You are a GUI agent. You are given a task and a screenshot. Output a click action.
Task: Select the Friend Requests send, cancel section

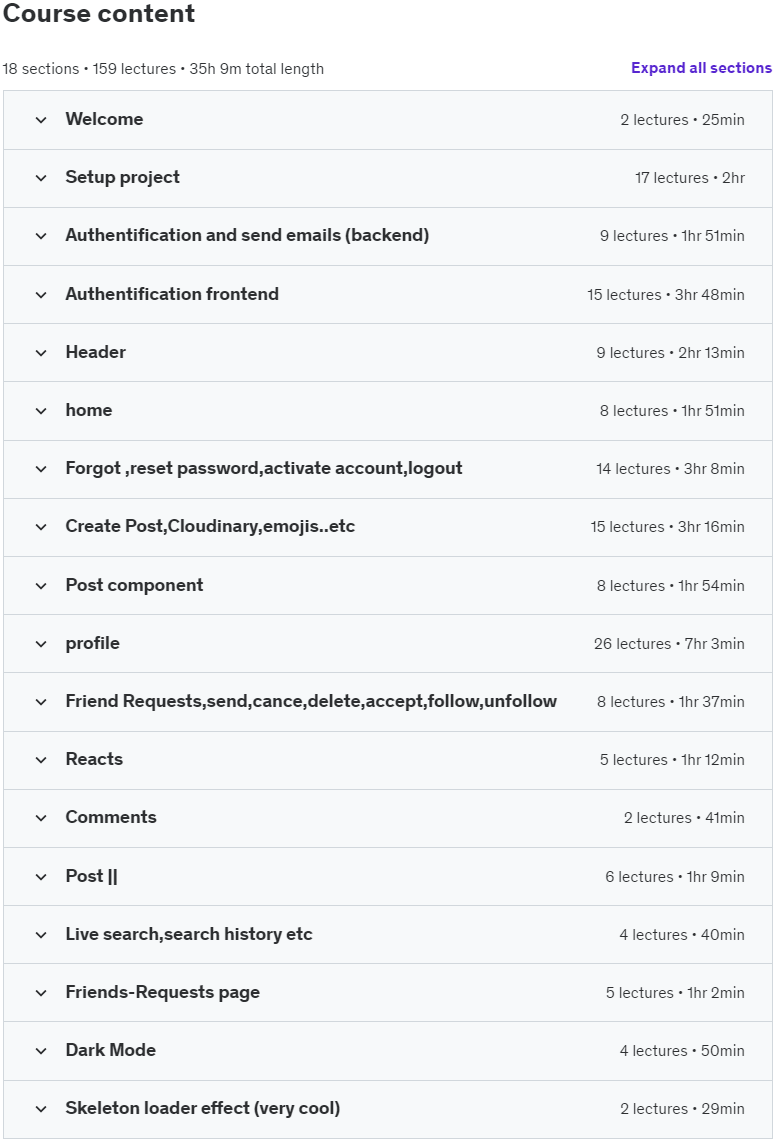pyautogui.click(x=311, y=701)
